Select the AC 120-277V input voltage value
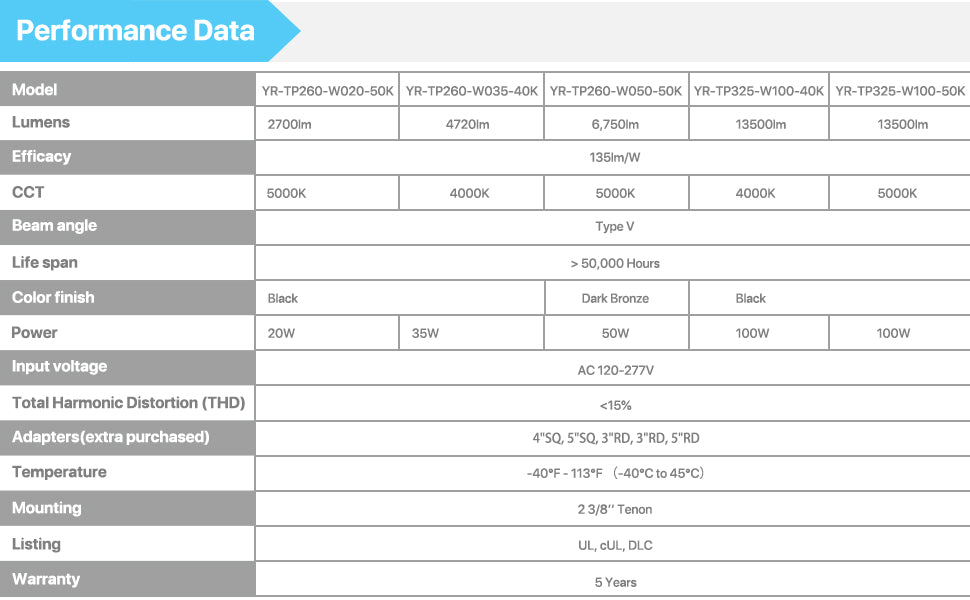Screen dimensions: 970x600 615,370
